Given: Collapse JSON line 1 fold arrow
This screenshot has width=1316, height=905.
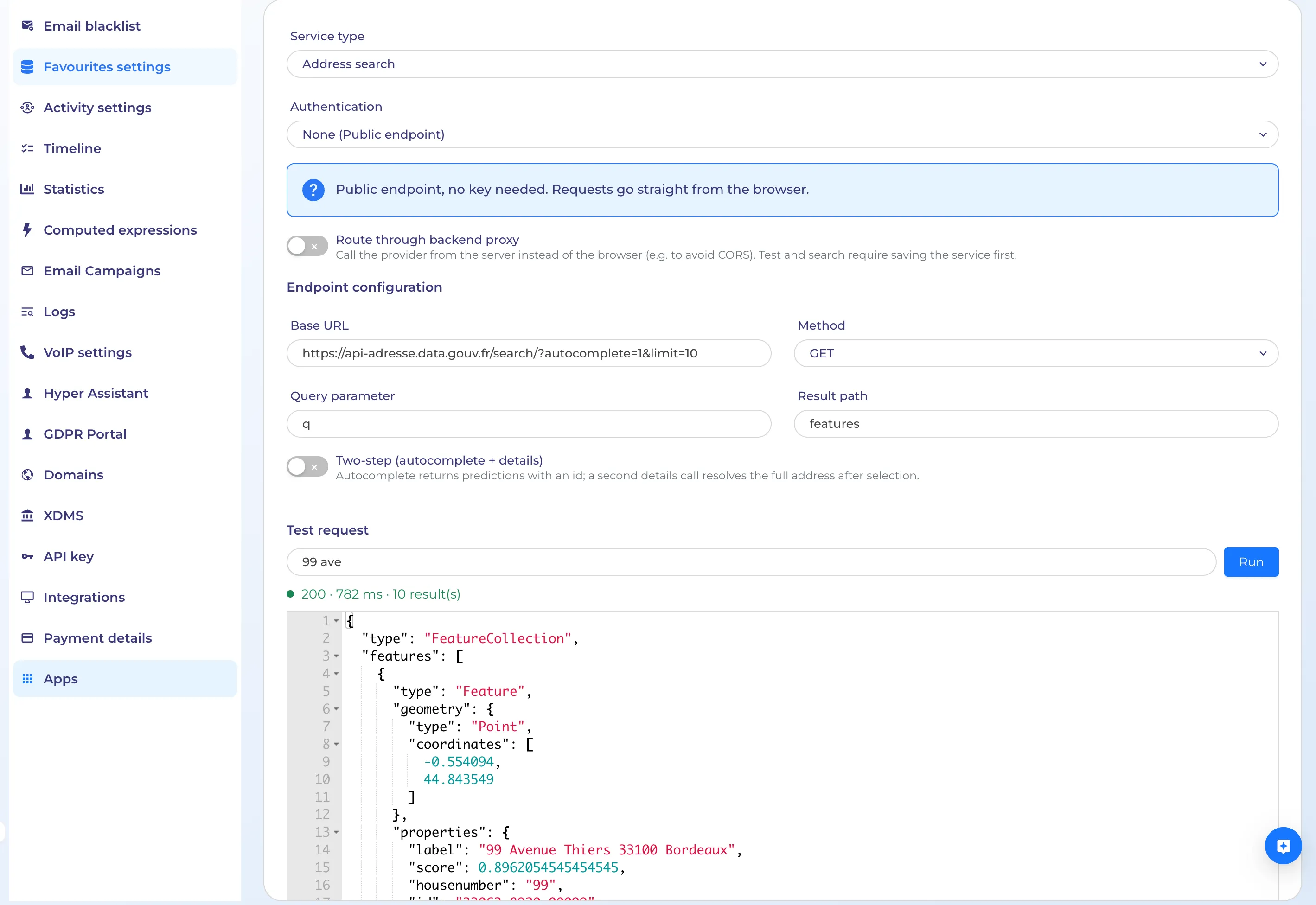Looking at the screenshot, I should click(x=336, y=621).
